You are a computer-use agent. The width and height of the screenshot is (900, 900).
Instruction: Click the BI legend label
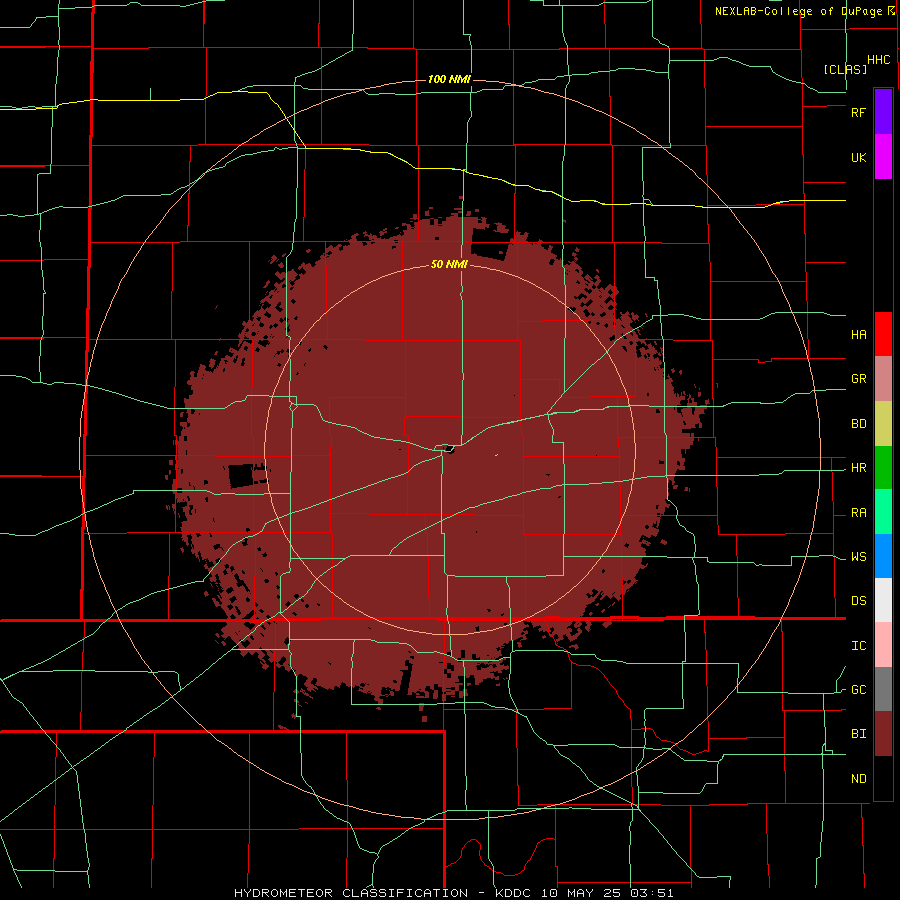tap(859, 734)
